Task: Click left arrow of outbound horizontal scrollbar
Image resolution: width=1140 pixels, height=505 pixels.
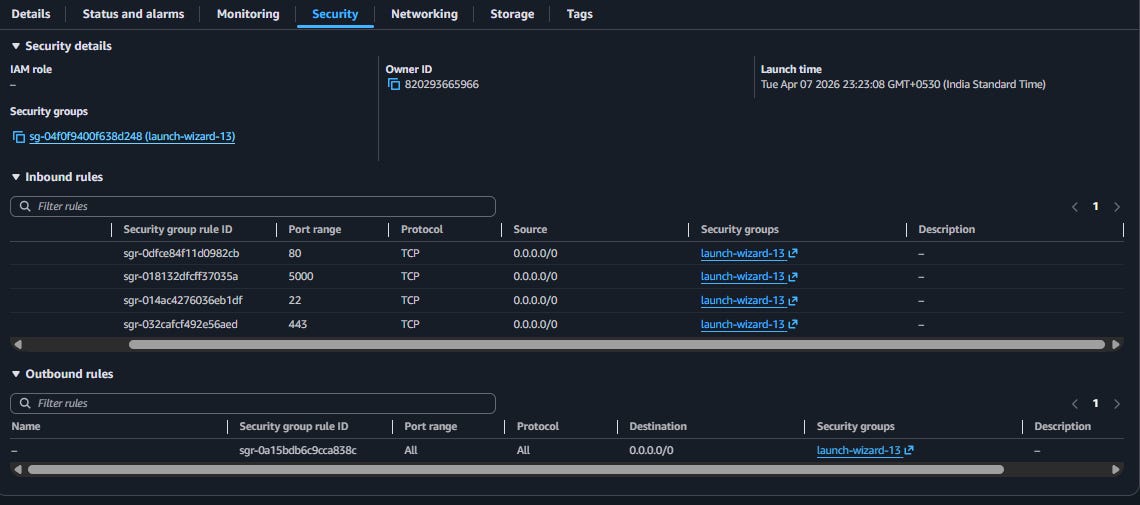Action: tap(17, 470)
